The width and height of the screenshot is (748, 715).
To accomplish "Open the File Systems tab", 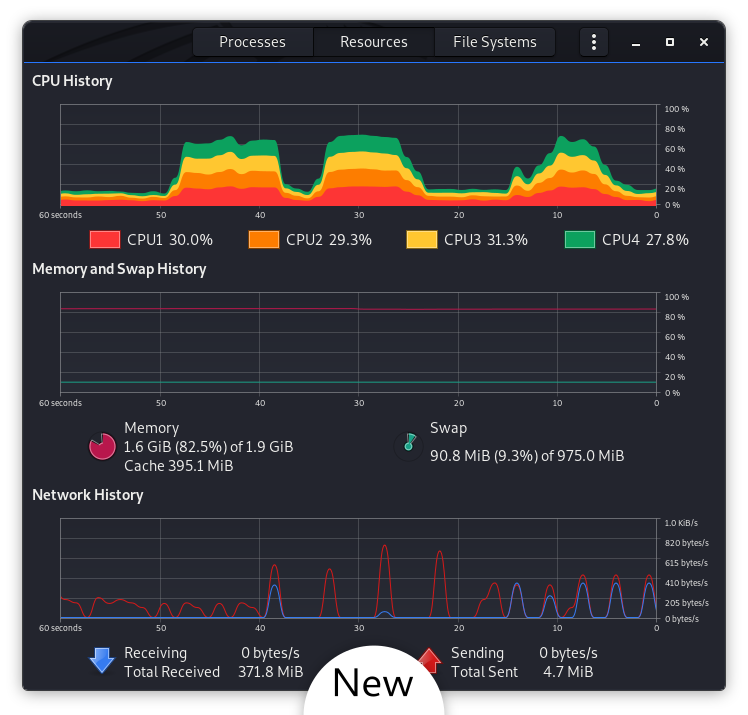I will click(495, 42).
